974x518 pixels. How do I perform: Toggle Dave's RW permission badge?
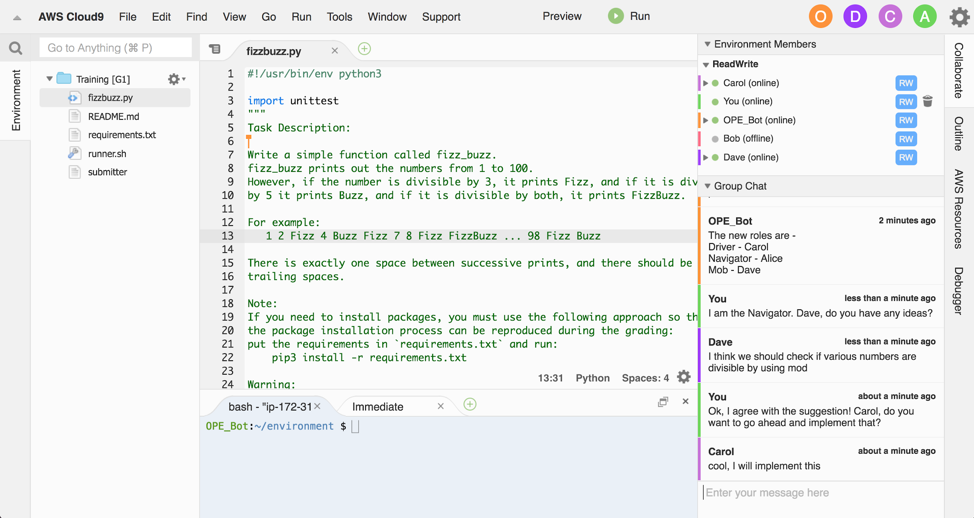[906, 158]
